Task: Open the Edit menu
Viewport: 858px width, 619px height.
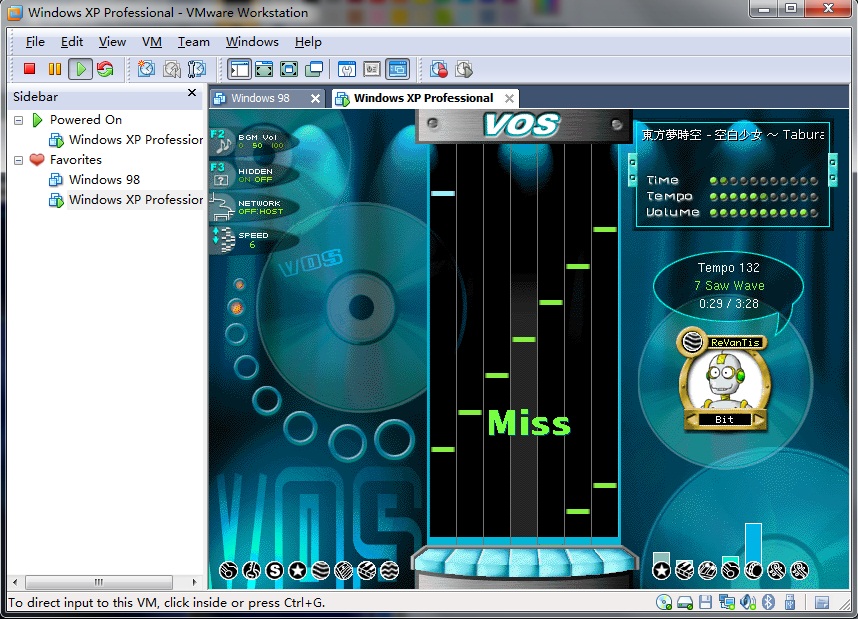Action: coord(72,42)
